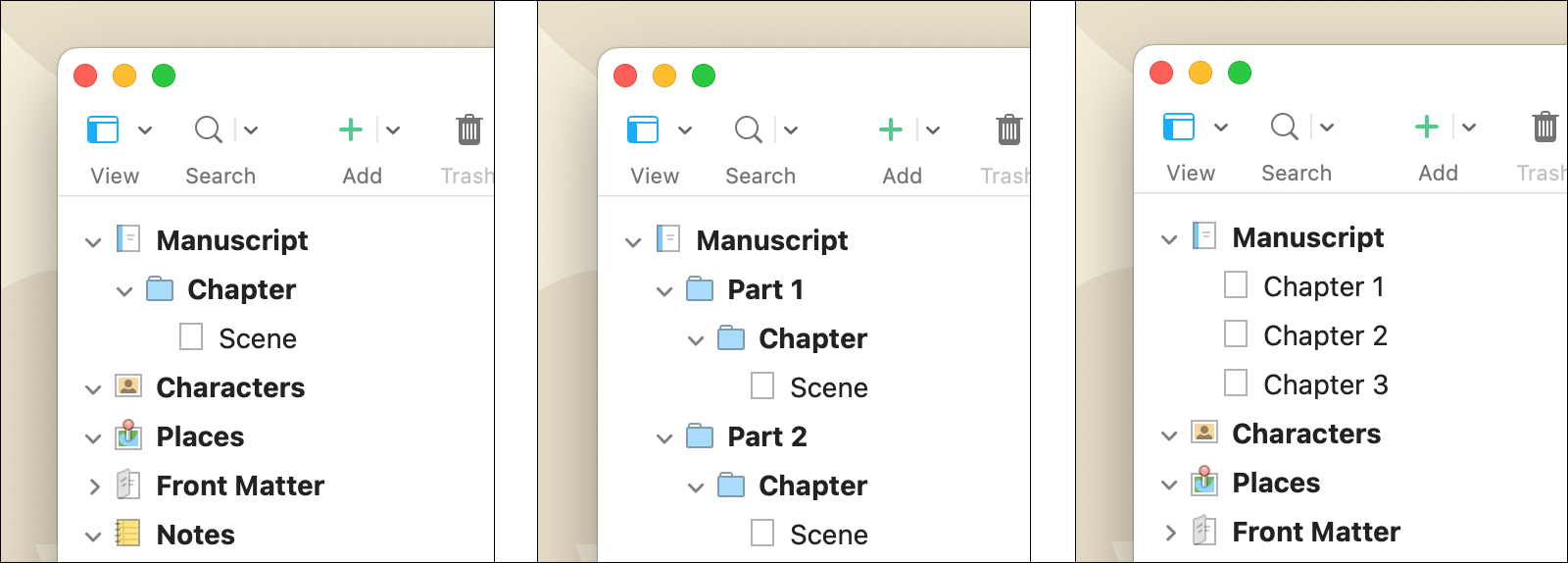
Task: Click Characters icon in window listing Chapter 2
Action: tap(1203, 433)
